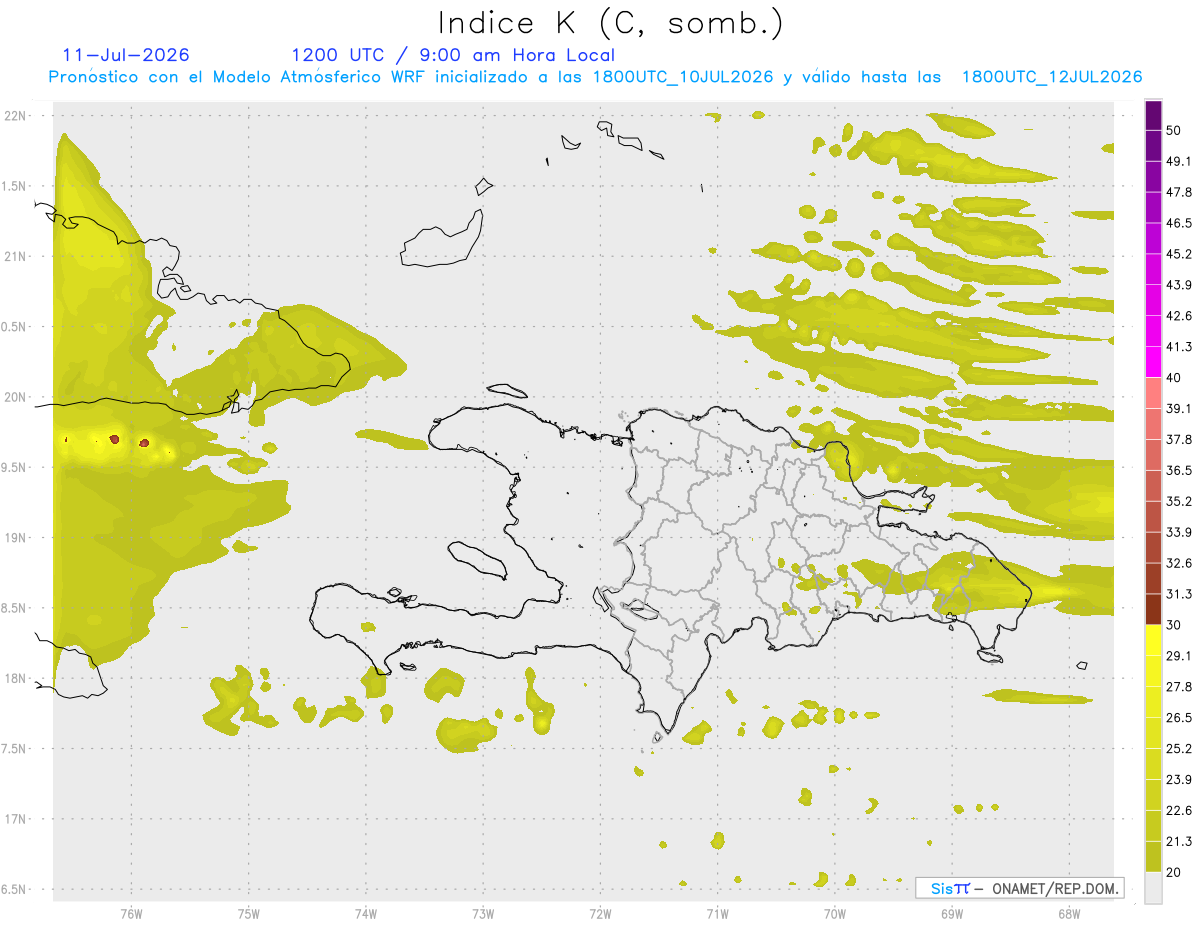Click the "70W" longitude axis label
This screenshot has height=927, width=1200.
[x=834, y=914]
